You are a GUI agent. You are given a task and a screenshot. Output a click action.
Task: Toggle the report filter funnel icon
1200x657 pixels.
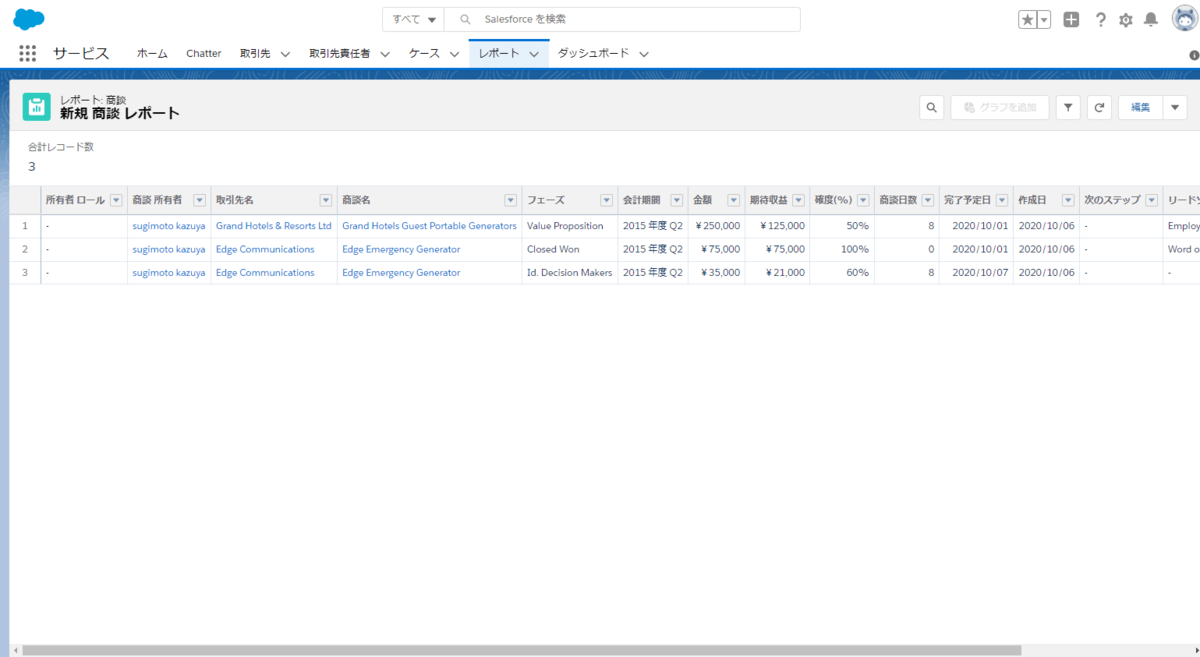point(1068,108)
